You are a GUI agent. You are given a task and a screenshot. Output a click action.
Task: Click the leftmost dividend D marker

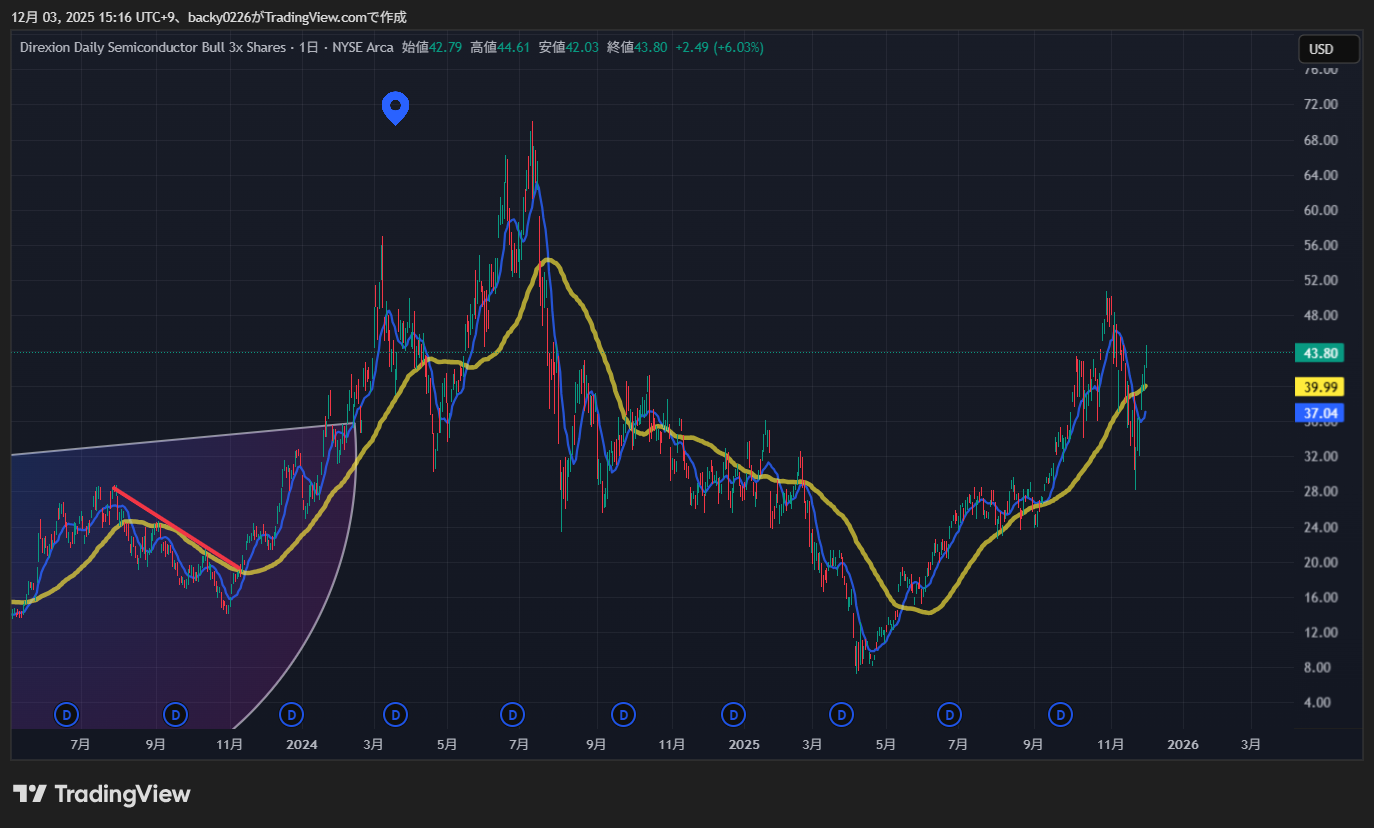pyautogui.click(x=67, y=714)
